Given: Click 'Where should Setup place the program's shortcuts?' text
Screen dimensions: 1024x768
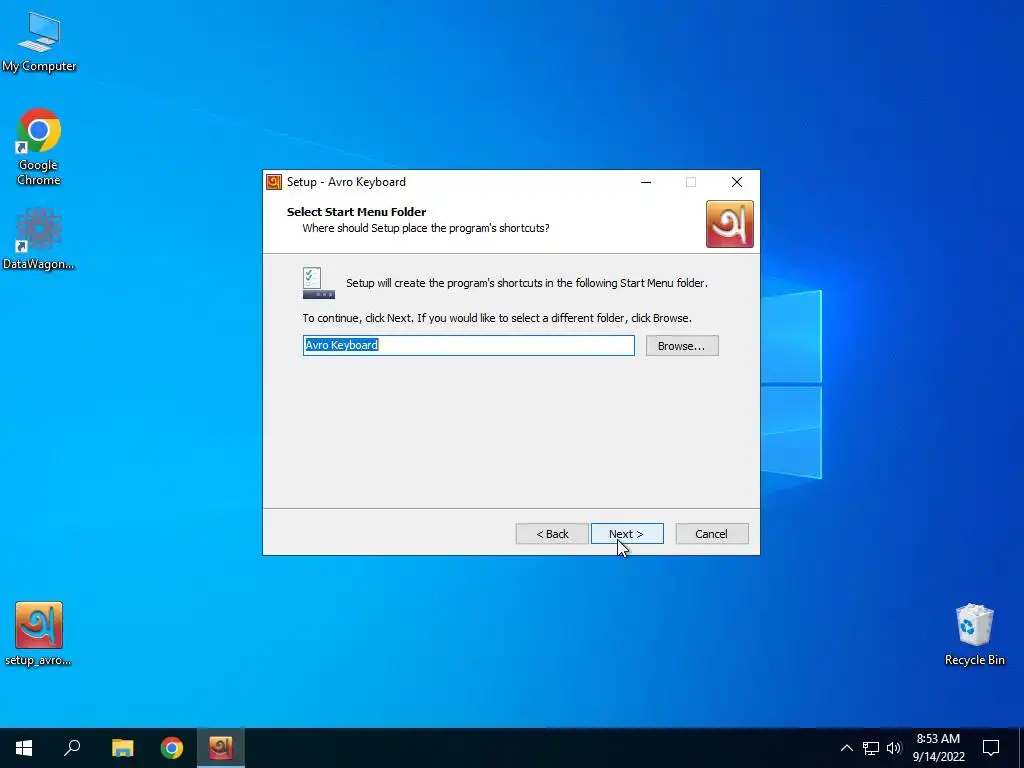Looking at the screenshot, I should [x=426, y=229].
